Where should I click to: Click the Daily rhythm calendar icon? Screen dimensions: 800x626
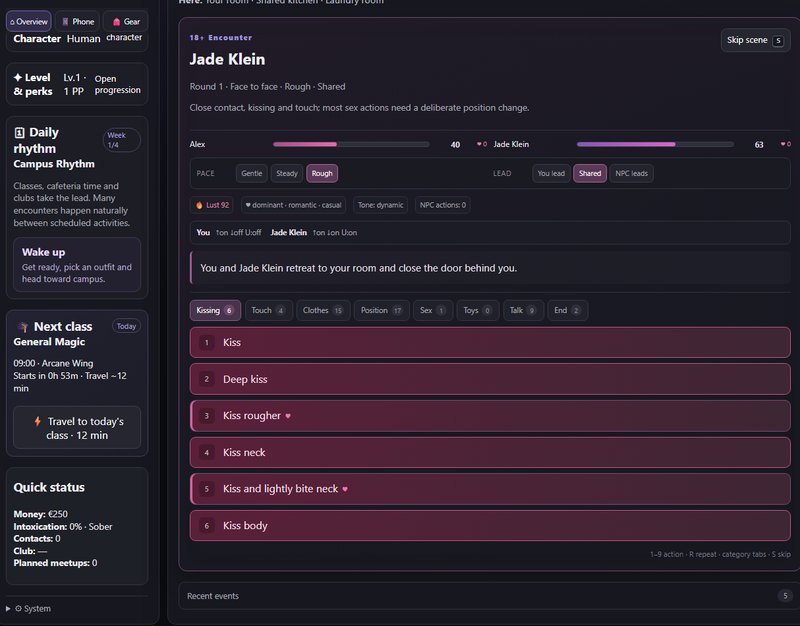tap(19, 133)
